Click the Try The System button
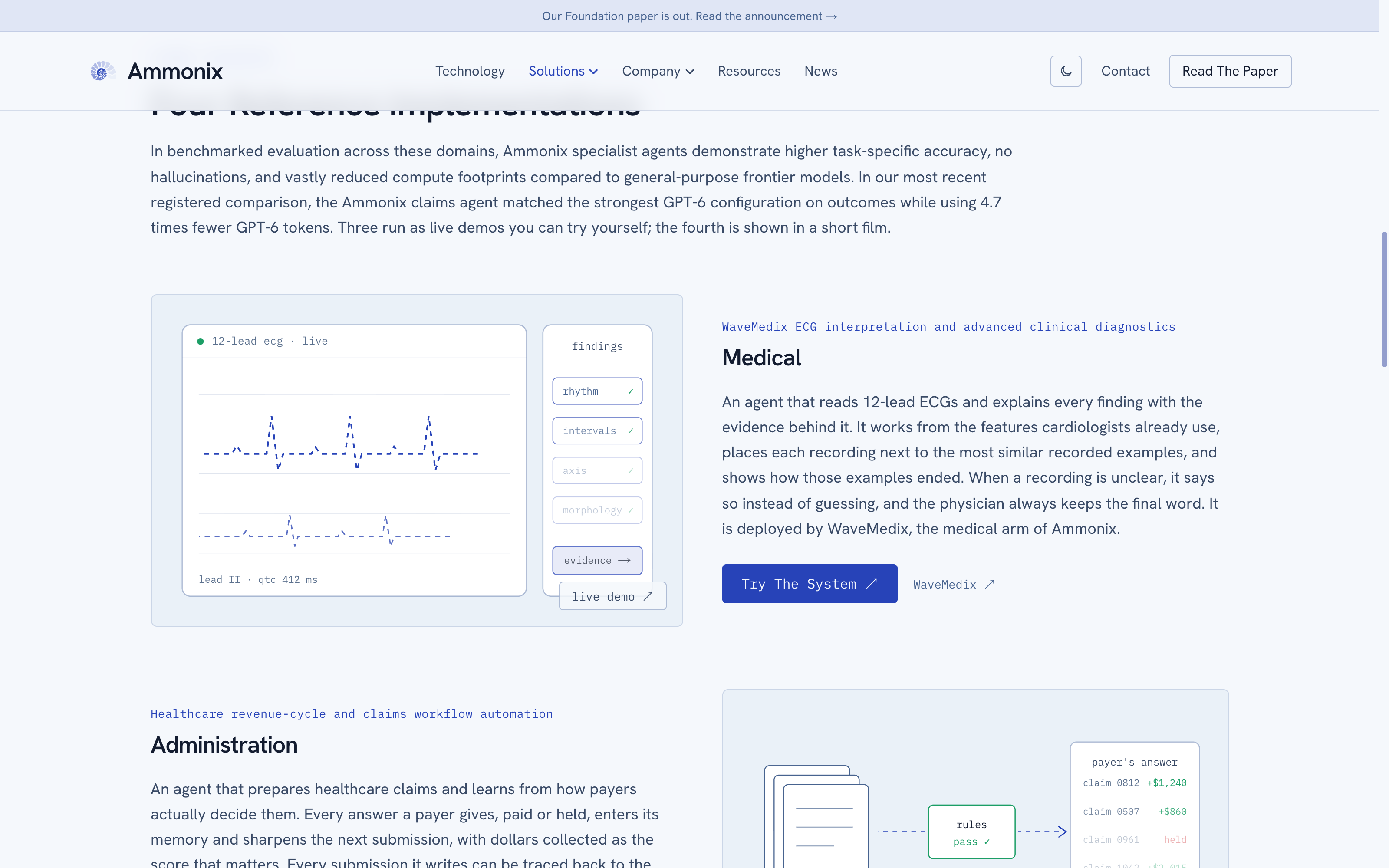The height and width of the screenshot is (868, 1389). click(x=809, y=584)
